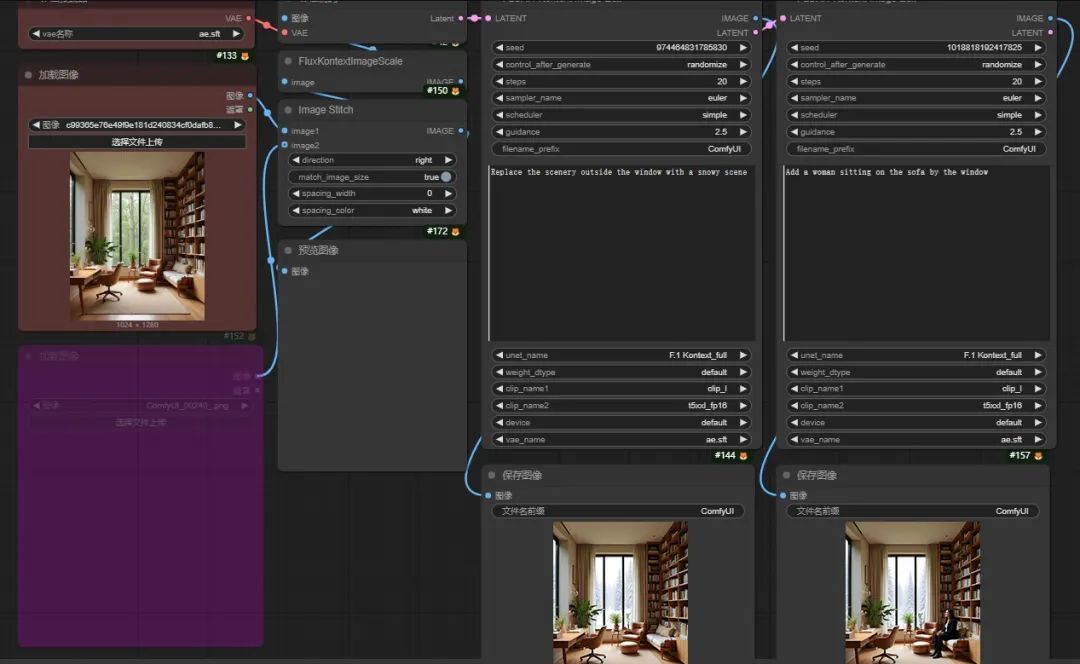Click the title dot of 加载图像 node with room photo
Viewport: 1080px width, 664px height.
(29, 75)
